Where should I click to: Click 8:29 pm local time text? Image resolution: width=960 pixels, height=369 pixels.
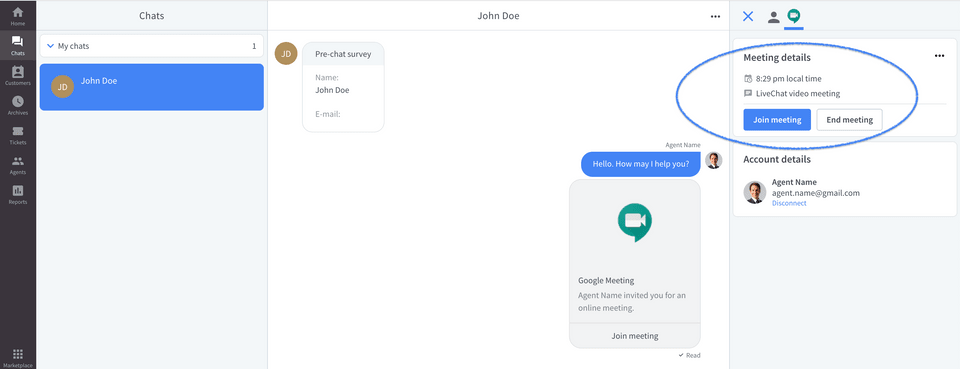789,79
